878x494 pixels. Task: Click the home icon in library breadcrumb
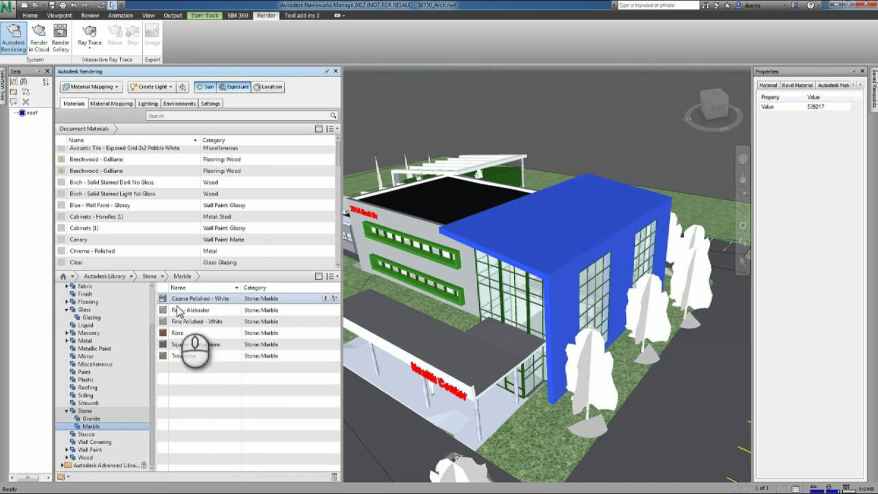click(64, 276)
